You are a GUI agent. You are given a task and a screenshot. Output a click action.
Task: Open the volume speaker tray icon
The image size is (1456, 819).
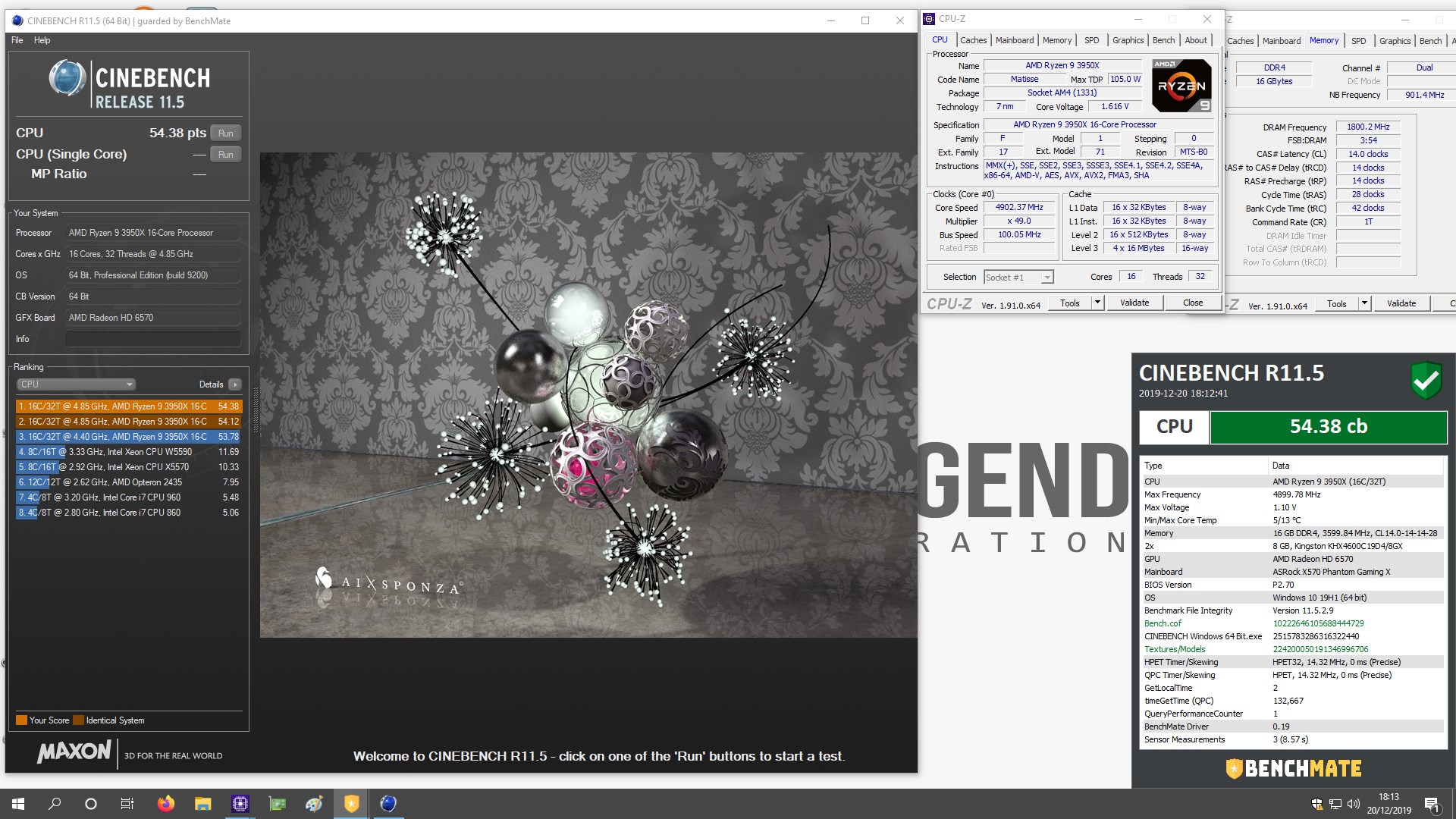[1354, 804]
